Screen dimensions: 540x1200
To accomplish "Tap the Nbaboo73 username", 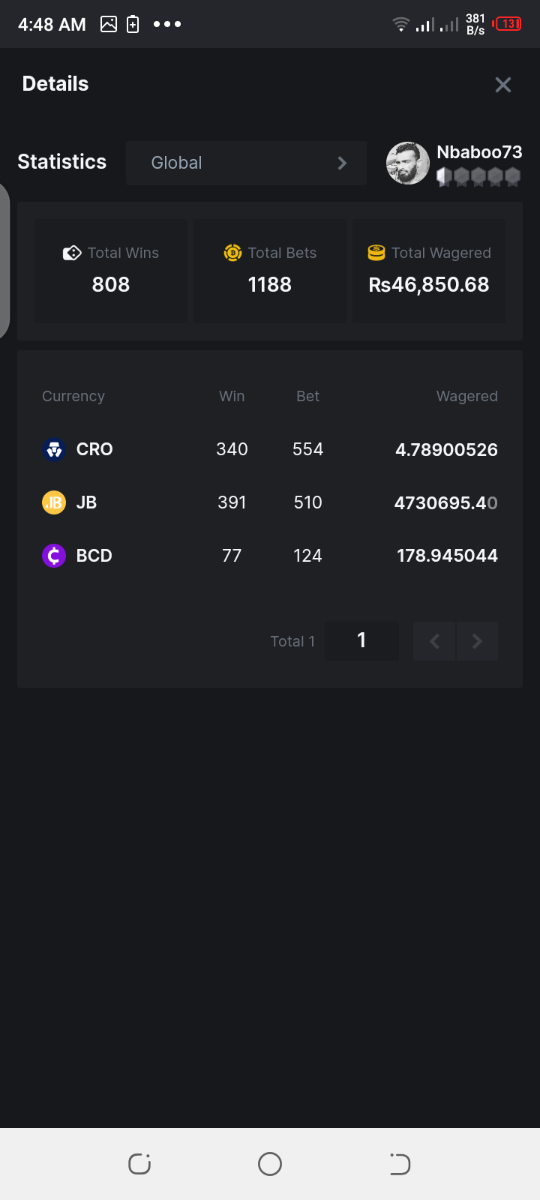I will point(479,152).
